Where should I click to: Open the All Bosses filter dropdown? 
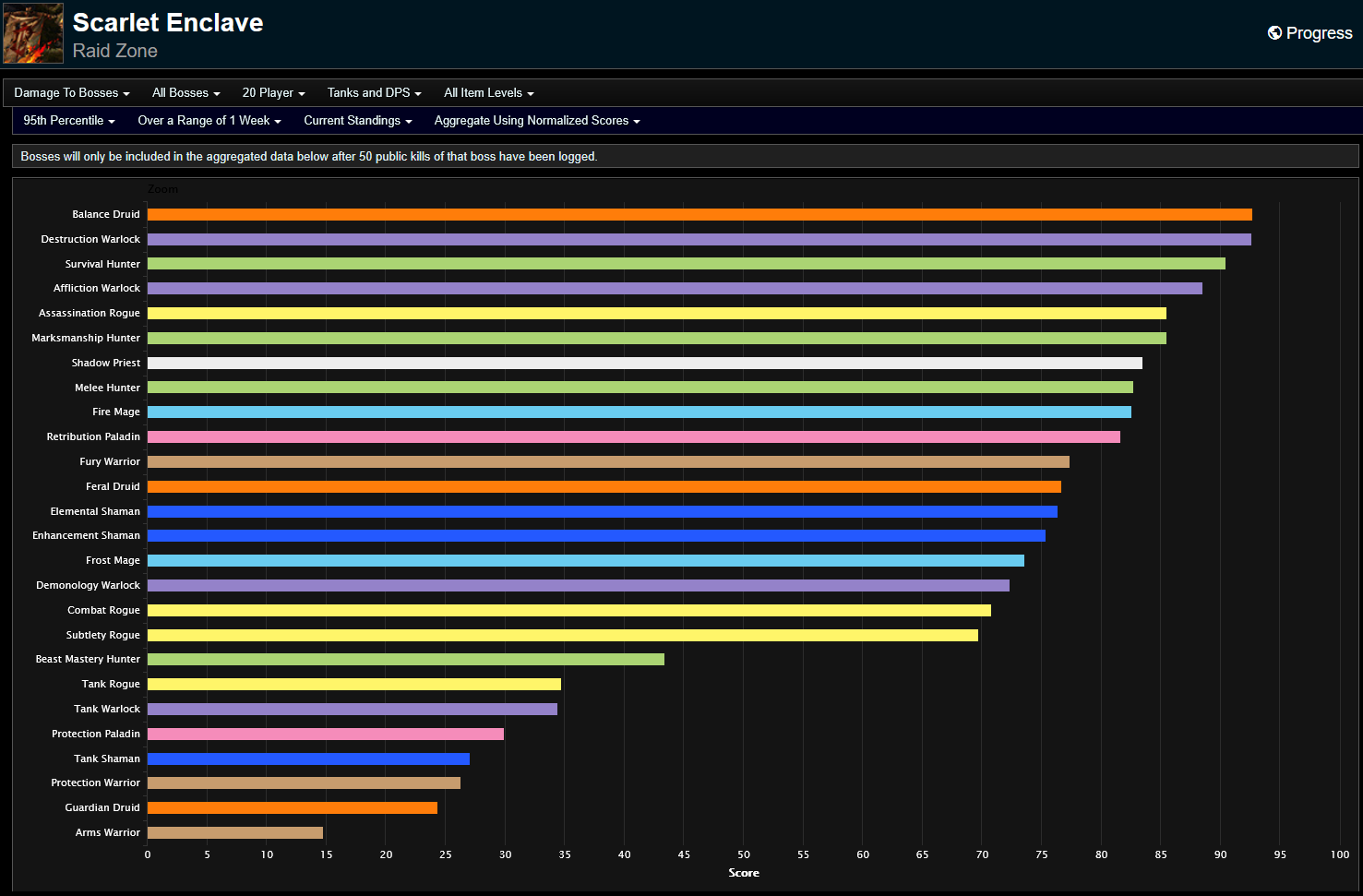(185, 92)
